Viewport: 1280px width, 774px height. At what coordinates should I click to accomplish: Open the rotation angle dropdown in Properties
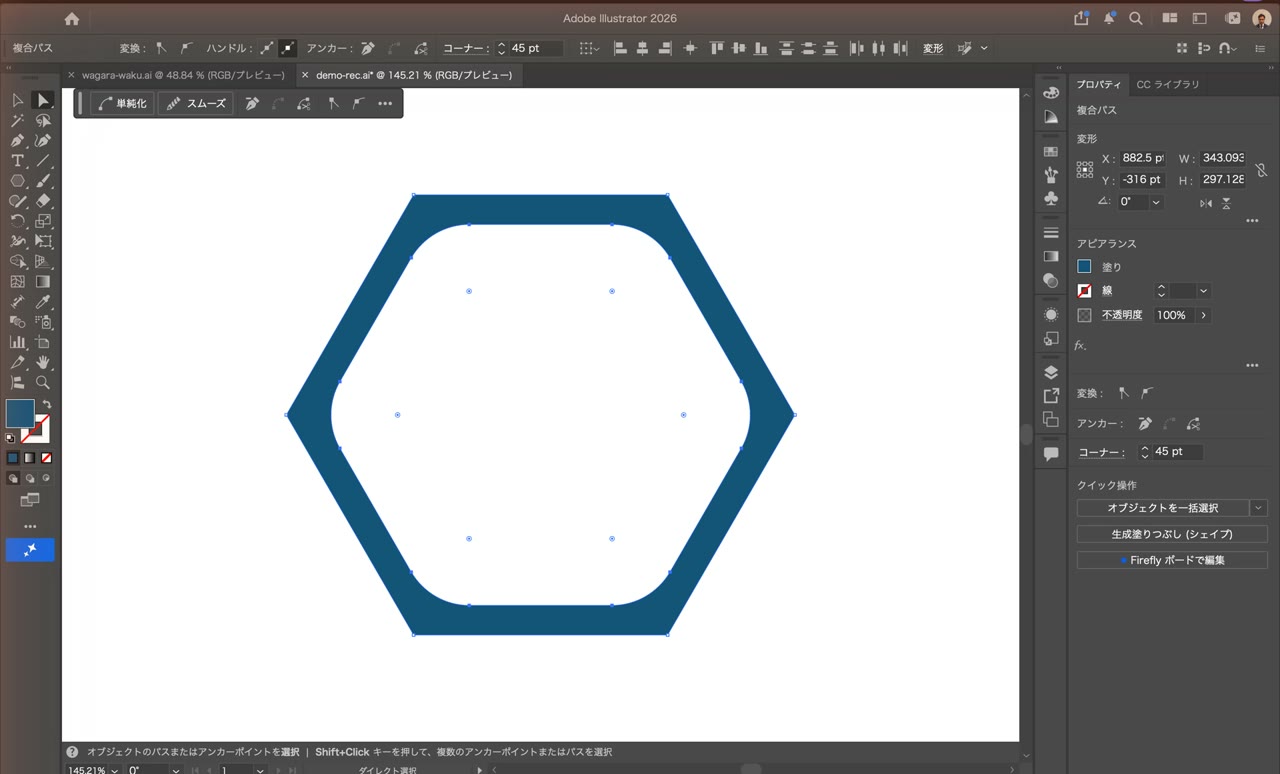click(x=1156, y=202)
